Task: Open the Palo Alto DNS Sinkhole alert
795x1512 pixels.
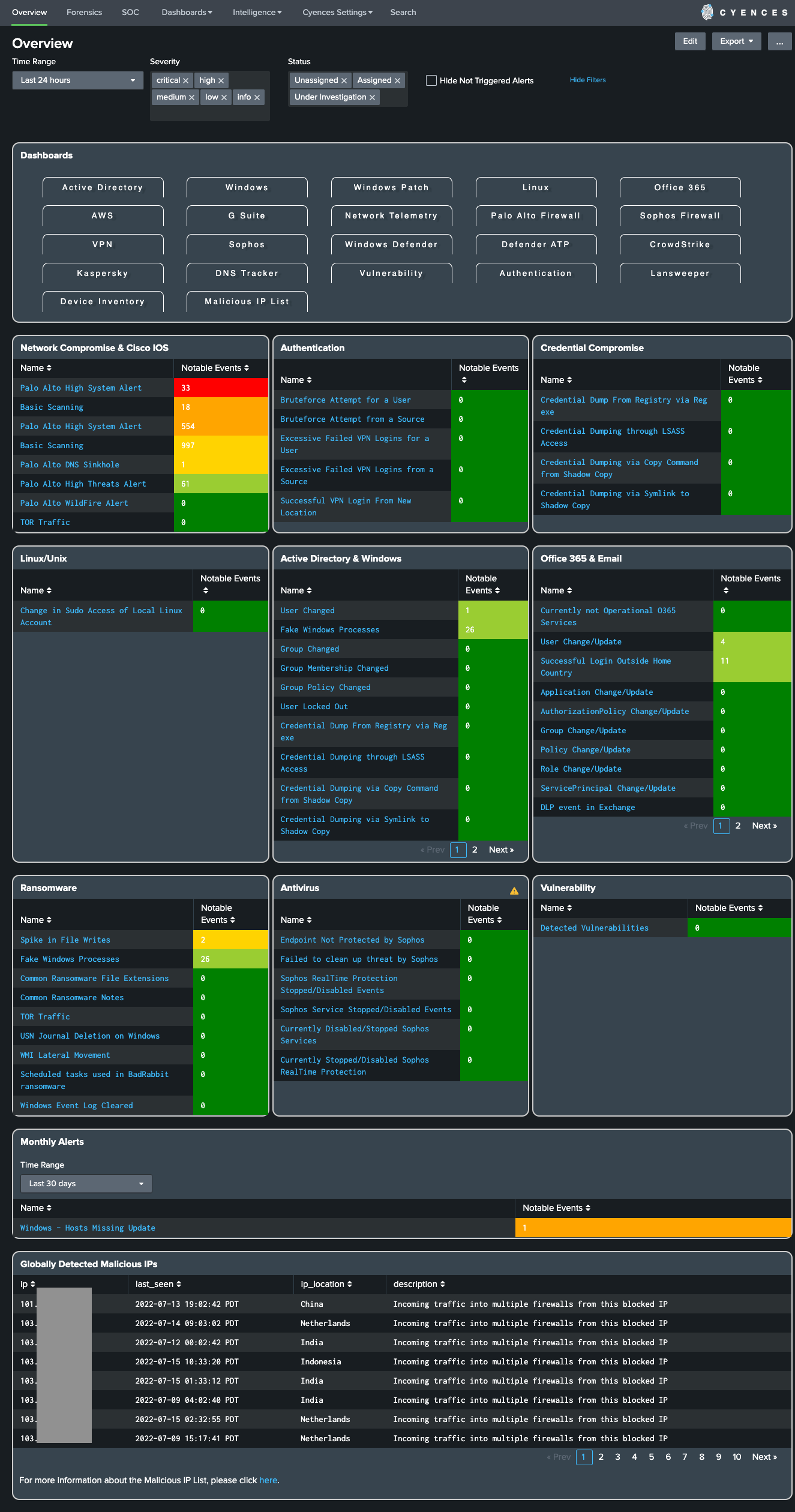Action: (x=70, y=464)
